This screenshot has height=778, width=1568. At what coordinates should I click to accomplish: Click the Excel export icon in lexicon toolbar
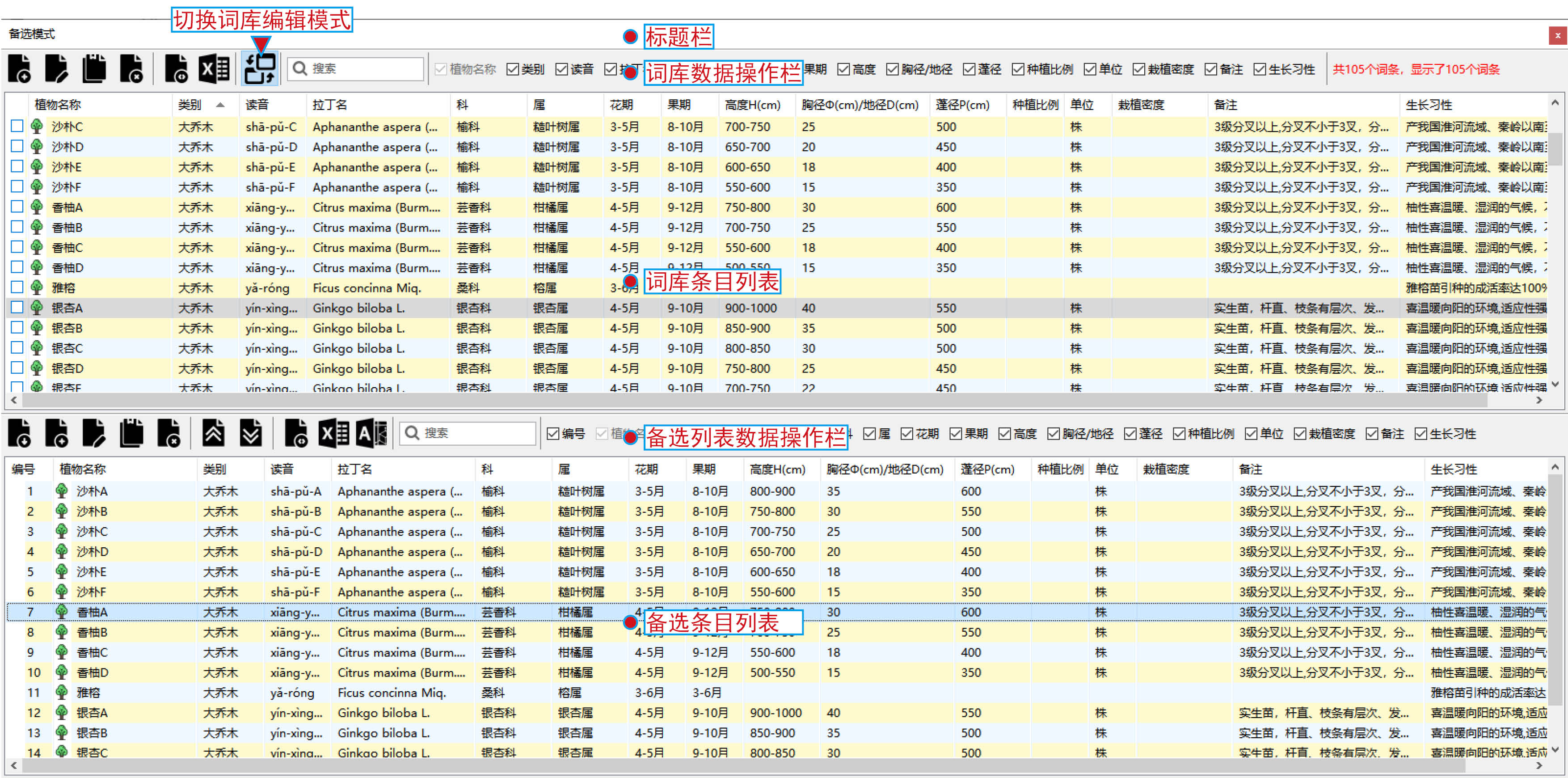pyautogui.click(x=214, y=68)
